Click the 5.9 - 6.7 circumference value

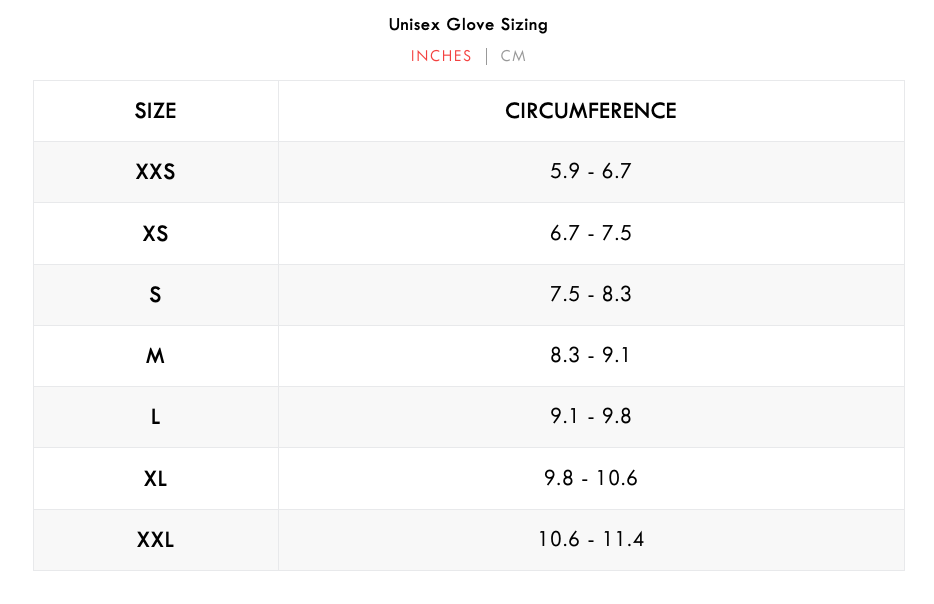(x=590, y=172)
